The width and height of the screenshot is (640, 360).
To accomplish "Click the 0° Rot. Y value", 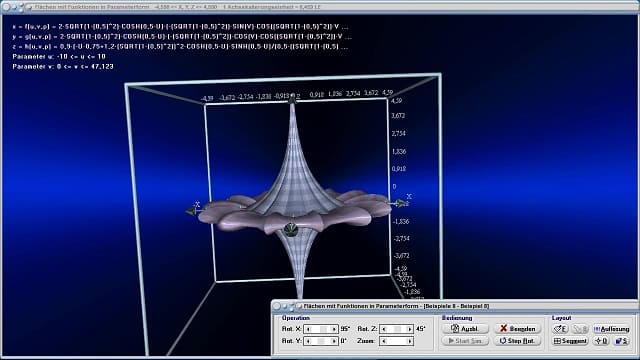I will click(344, 341).
